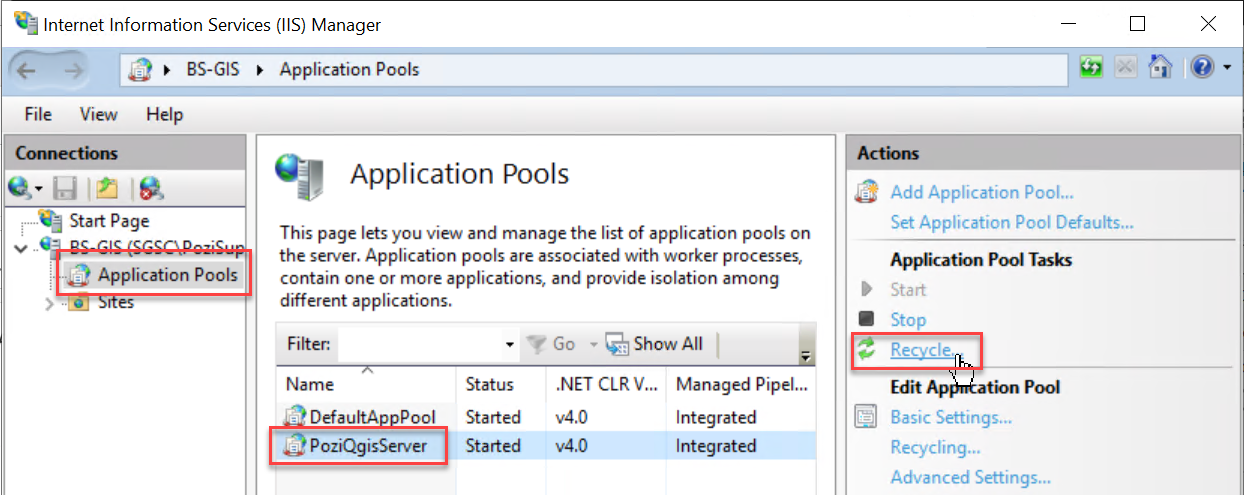Click Set Application Pool Defaults link
Screen dimensions: 1244x495
click(x=1011, y=223)
